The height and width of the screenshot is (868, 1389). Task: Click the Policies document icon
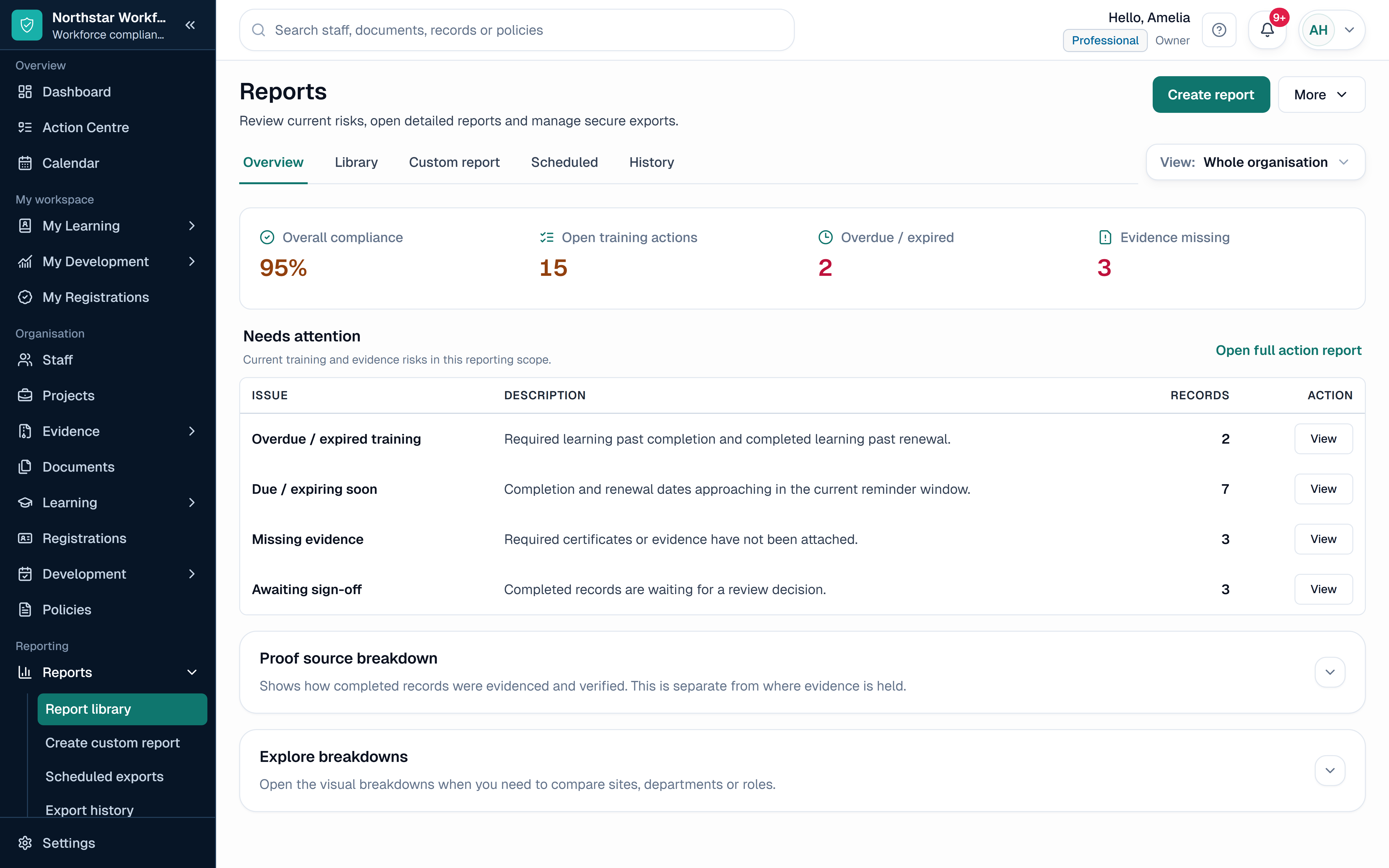click(x=25, y=610)
